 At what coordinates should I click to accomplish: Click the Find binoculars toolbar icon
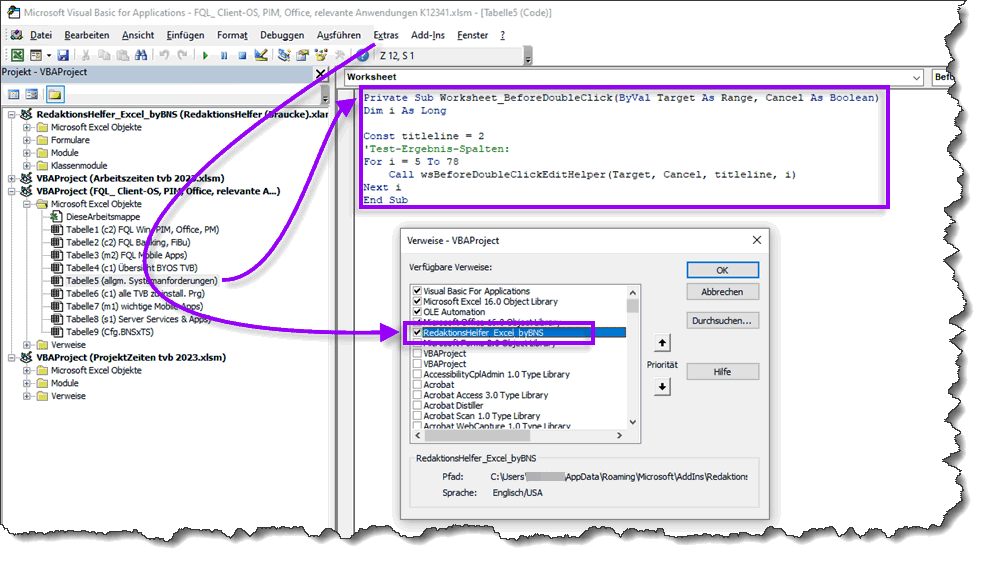[141, 56]
